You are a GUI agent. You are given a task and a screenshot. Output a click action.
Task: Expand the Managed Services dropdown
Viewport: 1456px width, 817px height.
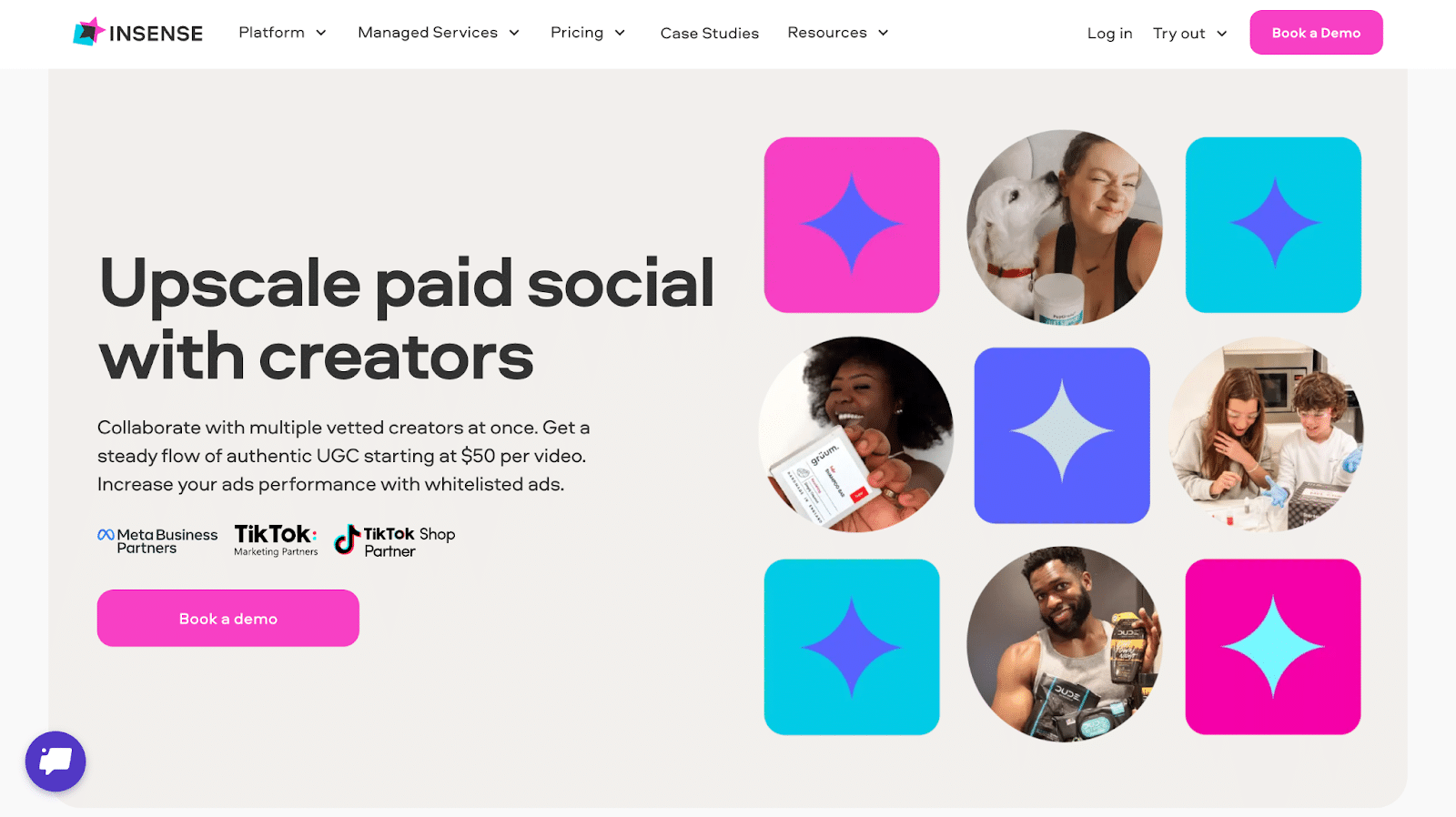click(x=439, y=33)
